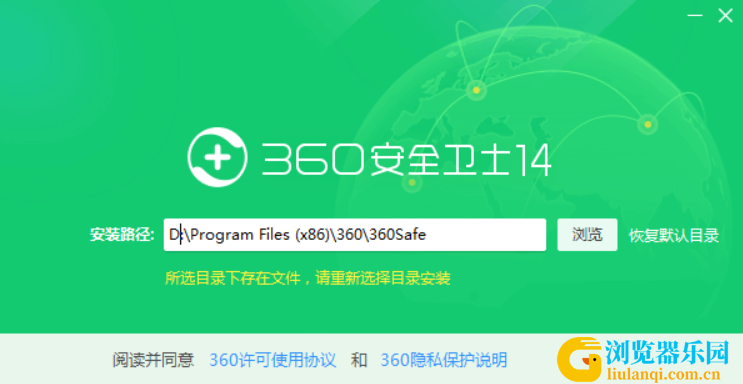Image resolution: width=743 pixels, height=384 pixels.
Task: Click the 360 Safe Guard logo icon
Action: pyautogui.click(x=217, y=158)
